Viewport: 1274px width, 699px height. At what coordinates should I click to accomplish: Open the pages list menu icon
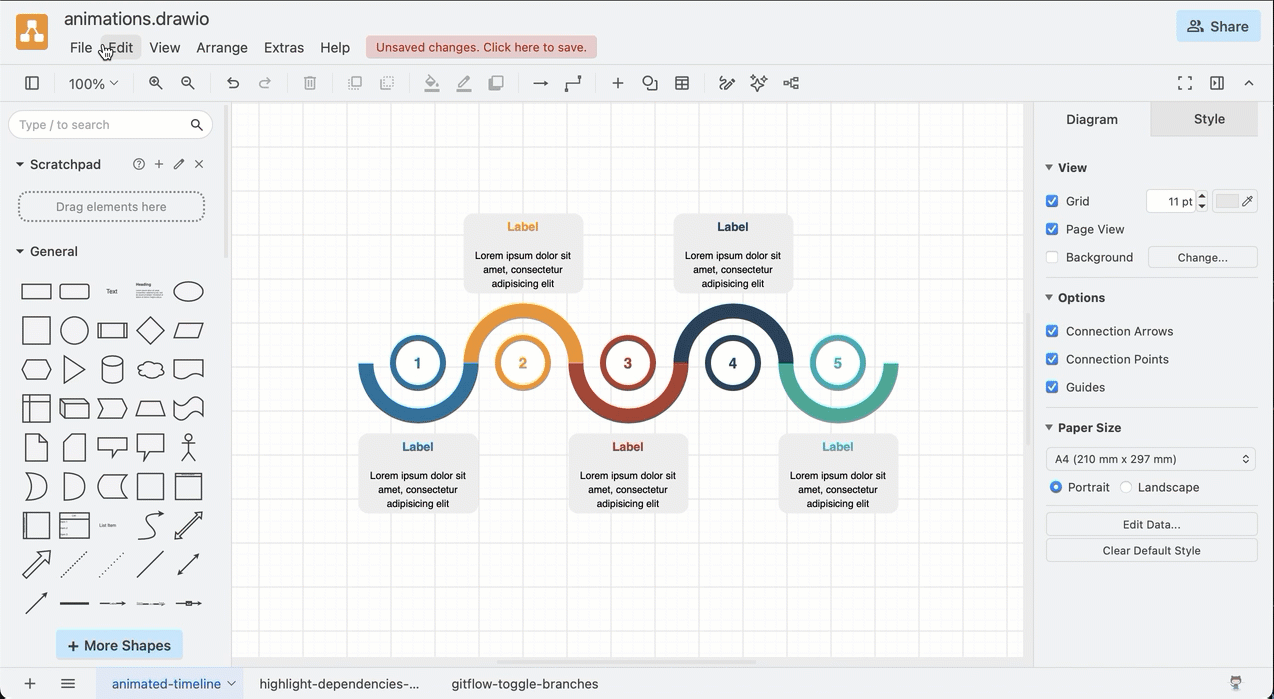point(68,684)
